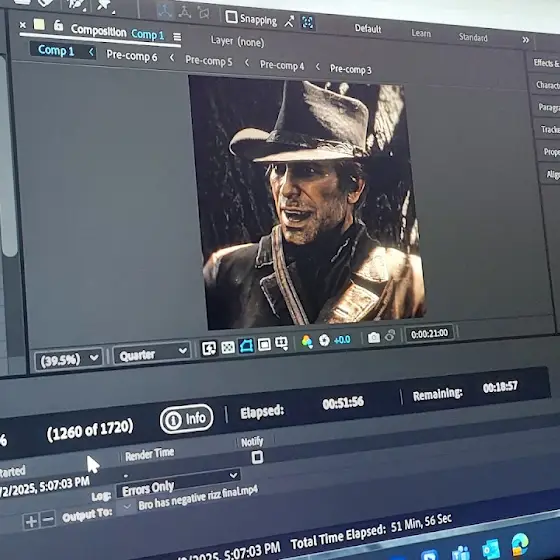Switch to Default workspace
This screenshot has height=560, width=560.
pyautogui.click(x=368, y=29)
